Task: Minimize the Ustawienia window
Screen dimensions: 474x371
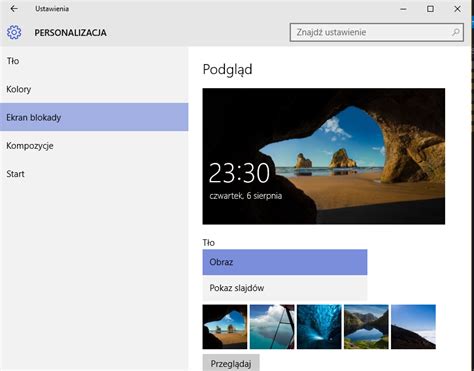Action: point(403,9)
